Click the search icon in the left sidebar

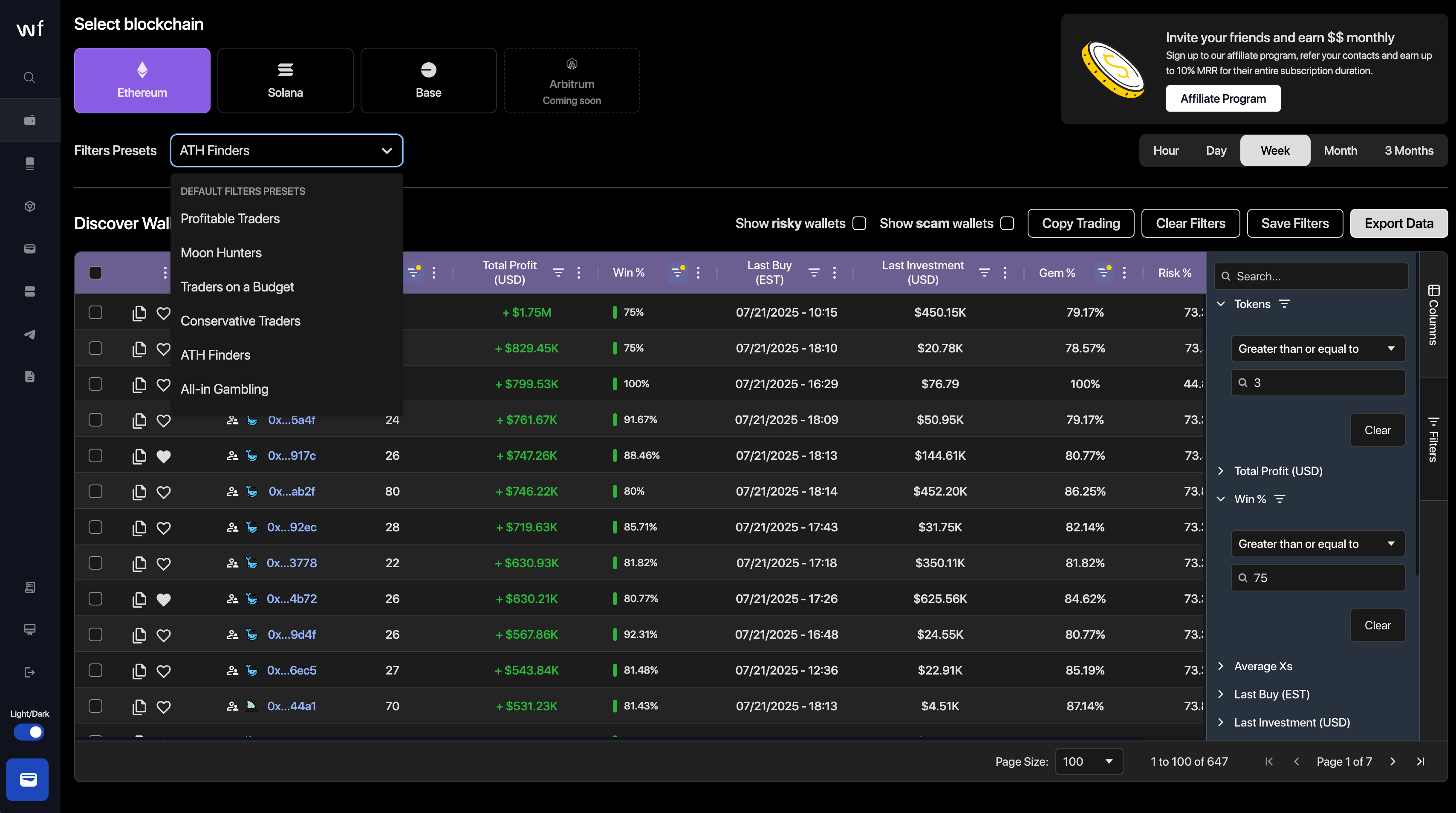pyautogui.click(x=29, y=78)
